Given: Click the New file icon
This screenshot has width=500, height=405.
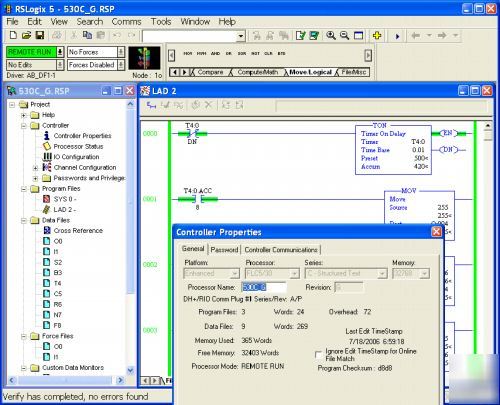Looking at the screenshot, I should pyautogui.click(x=13, y=35).
